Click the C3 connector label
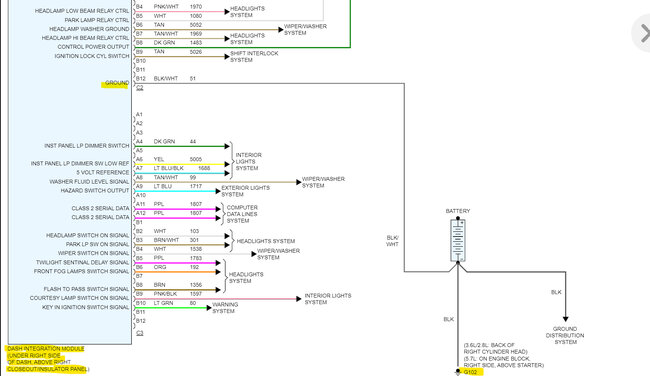The image size is (650, 376). (140, 333)
